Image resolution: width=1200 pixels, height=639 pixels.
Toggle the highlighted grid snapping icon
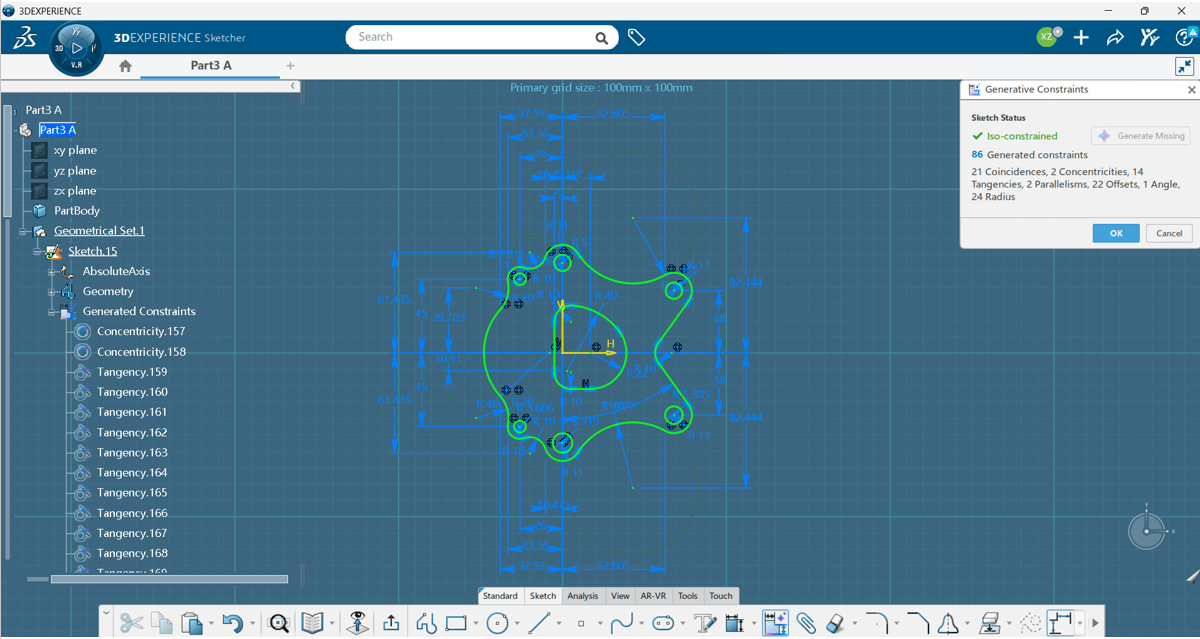[x=775, y=622]
